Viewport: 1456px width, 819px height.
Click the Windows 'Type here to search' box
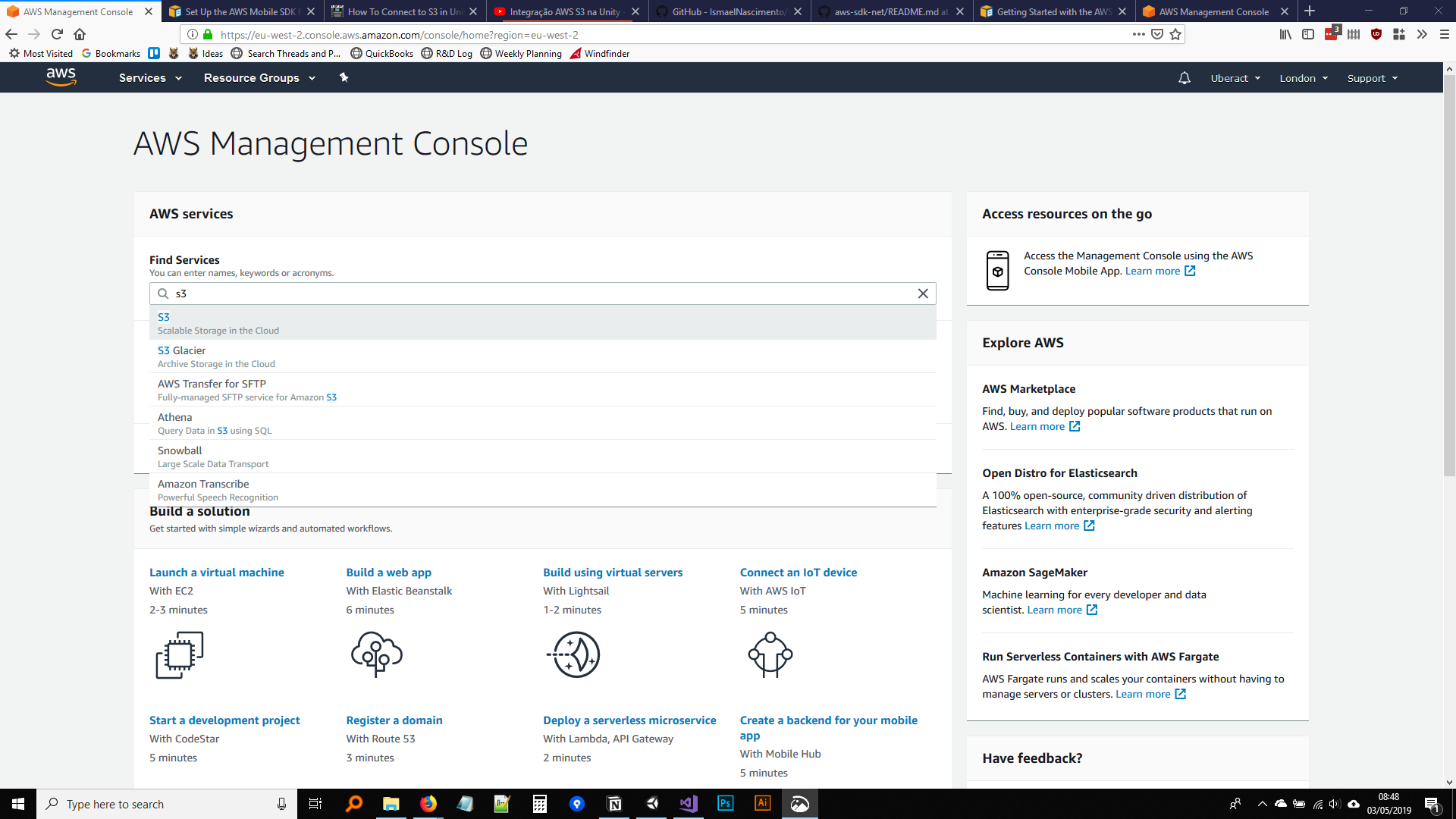pyautogui.click(x=167, y=804)
